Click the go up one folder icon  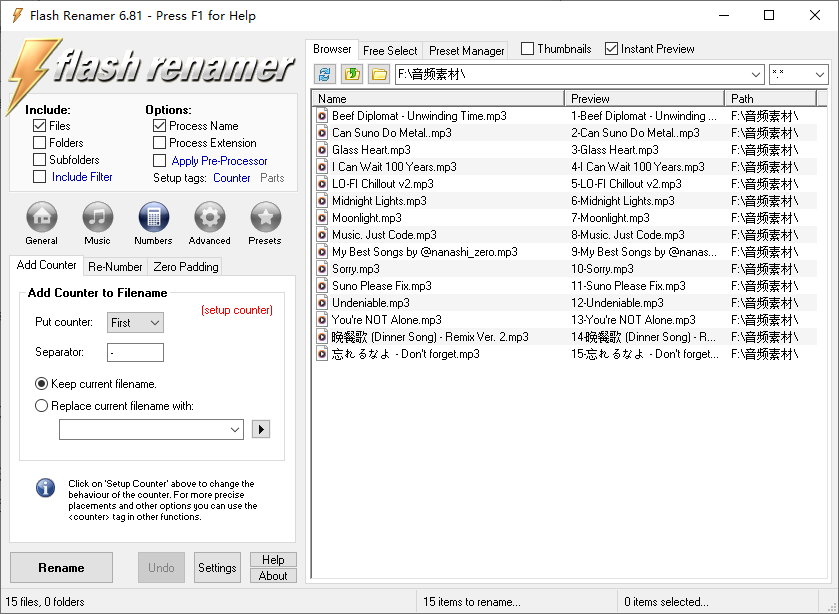click(351, 74)
